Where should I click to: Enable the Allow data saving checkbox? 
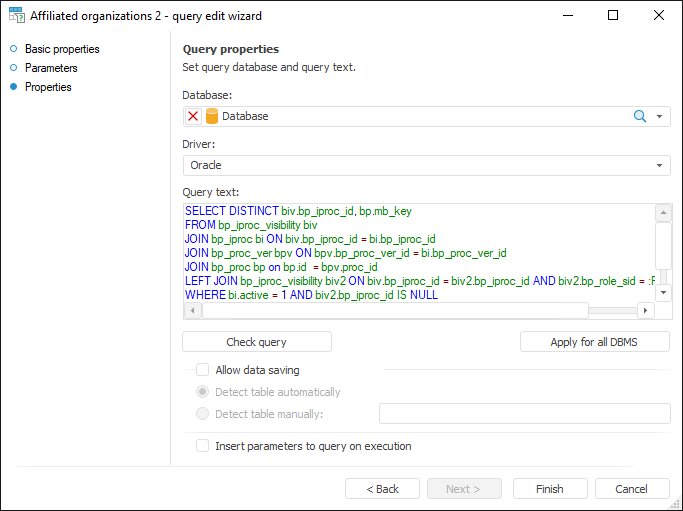[x=203, y=370]
